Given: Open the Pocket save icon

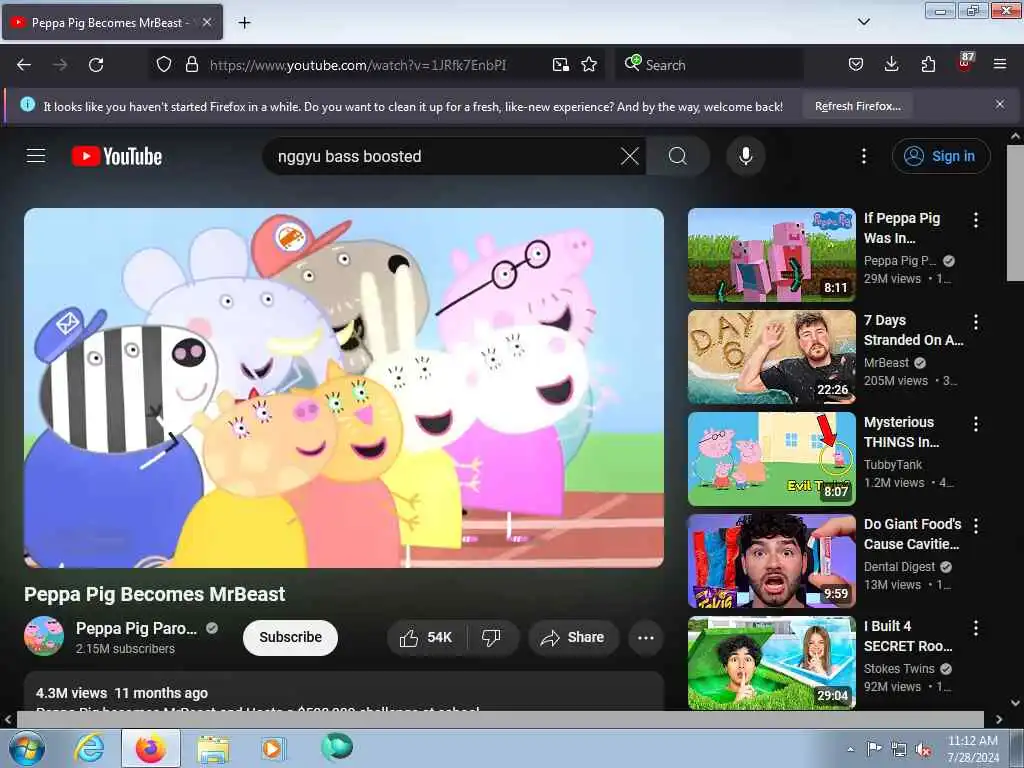Looking at the screenshot, I should point(856,65).
